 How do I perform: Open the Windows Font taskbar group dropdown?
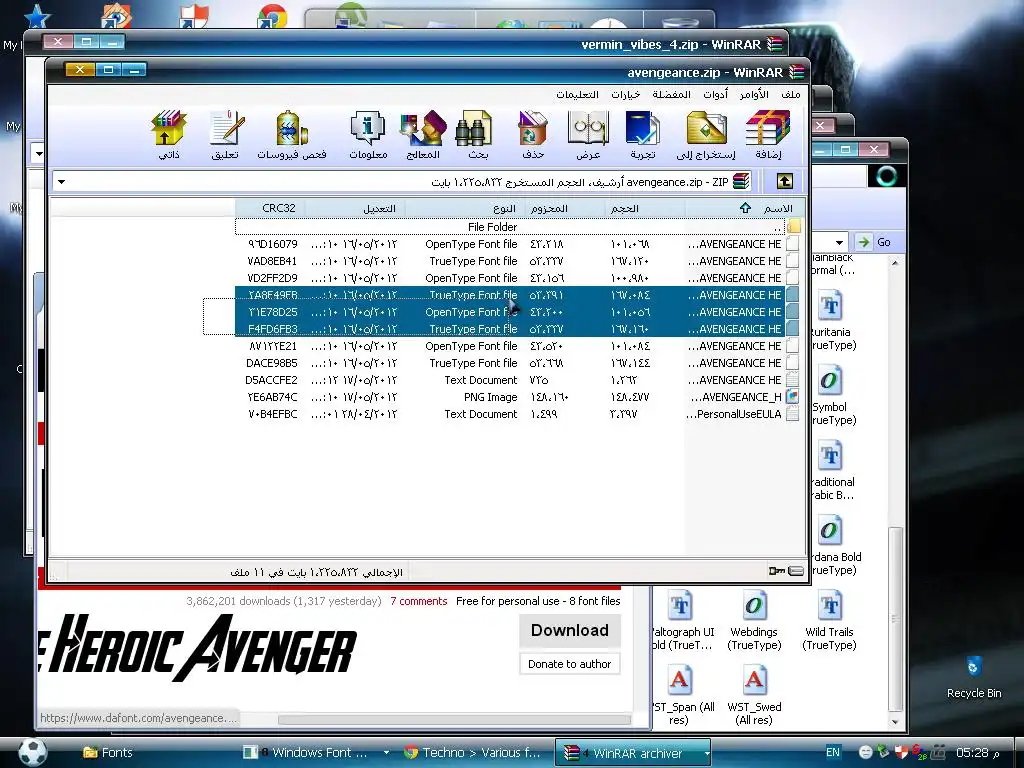386,753
